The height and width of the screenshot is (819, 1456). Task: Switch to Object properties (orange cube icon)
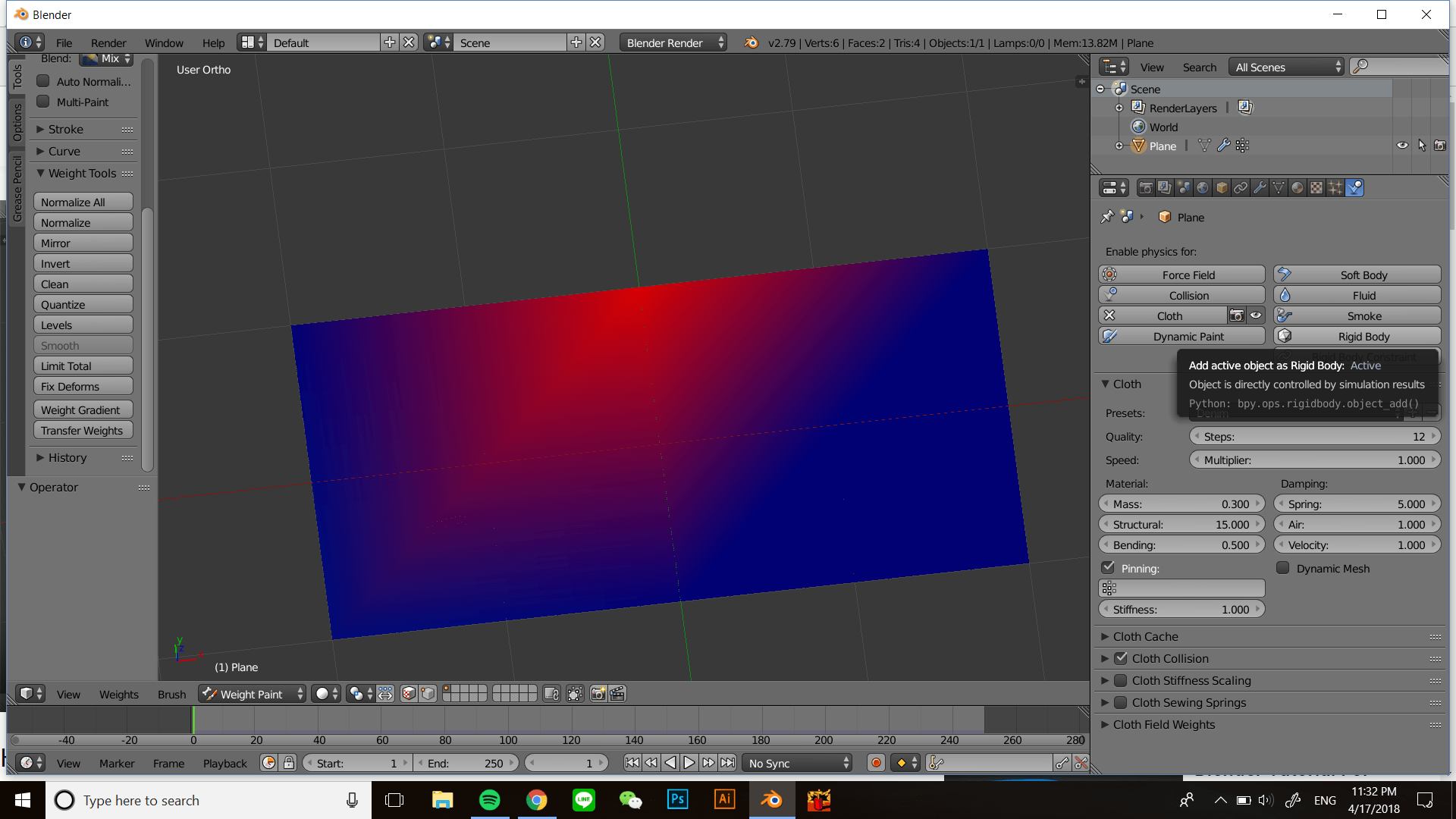[1222, 187]
